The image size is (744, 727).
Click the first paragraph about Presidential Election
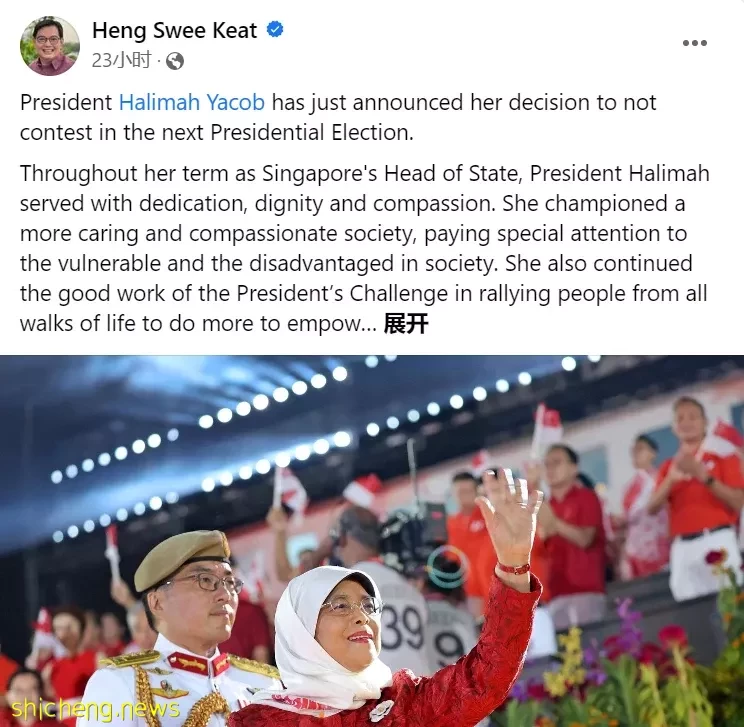(338, 117)
